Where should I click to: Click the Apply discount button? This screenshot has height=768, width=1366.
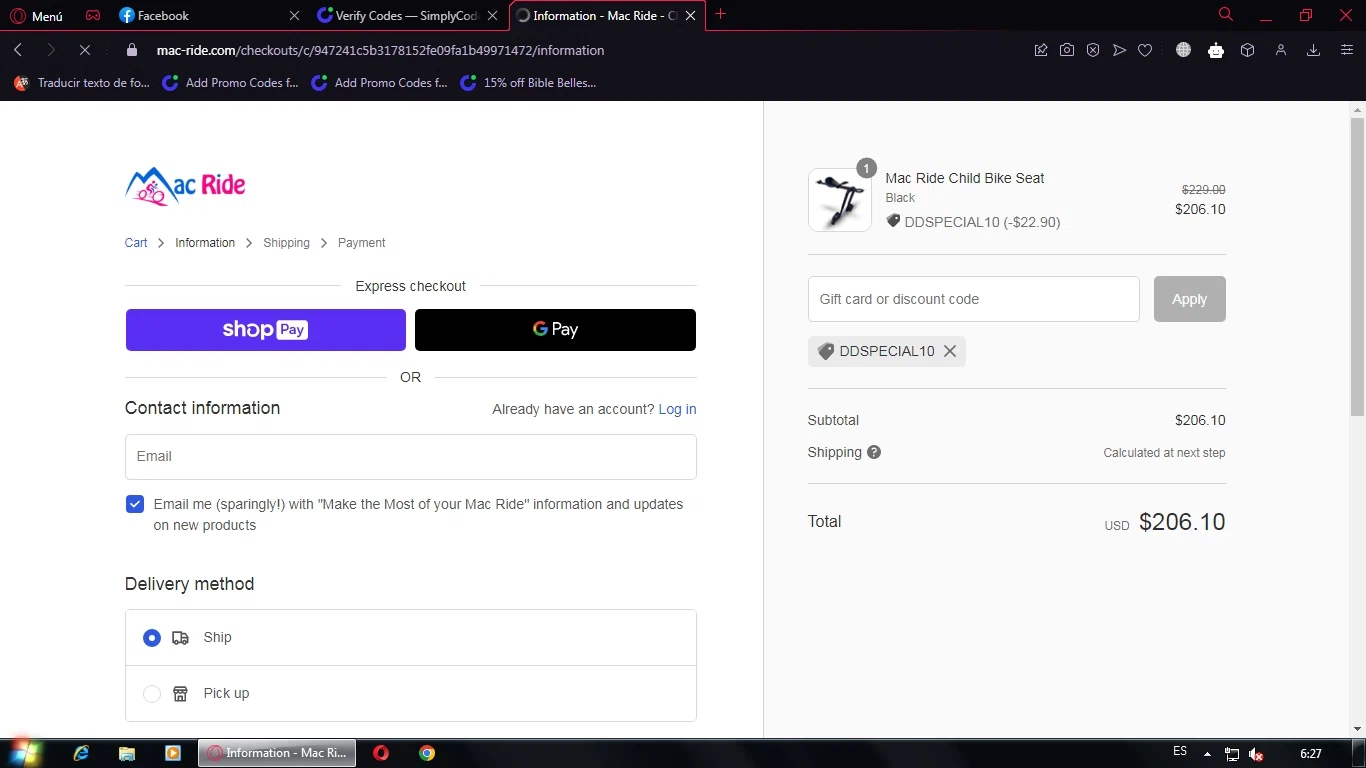pyautogui.click(x=1190, y=299)
